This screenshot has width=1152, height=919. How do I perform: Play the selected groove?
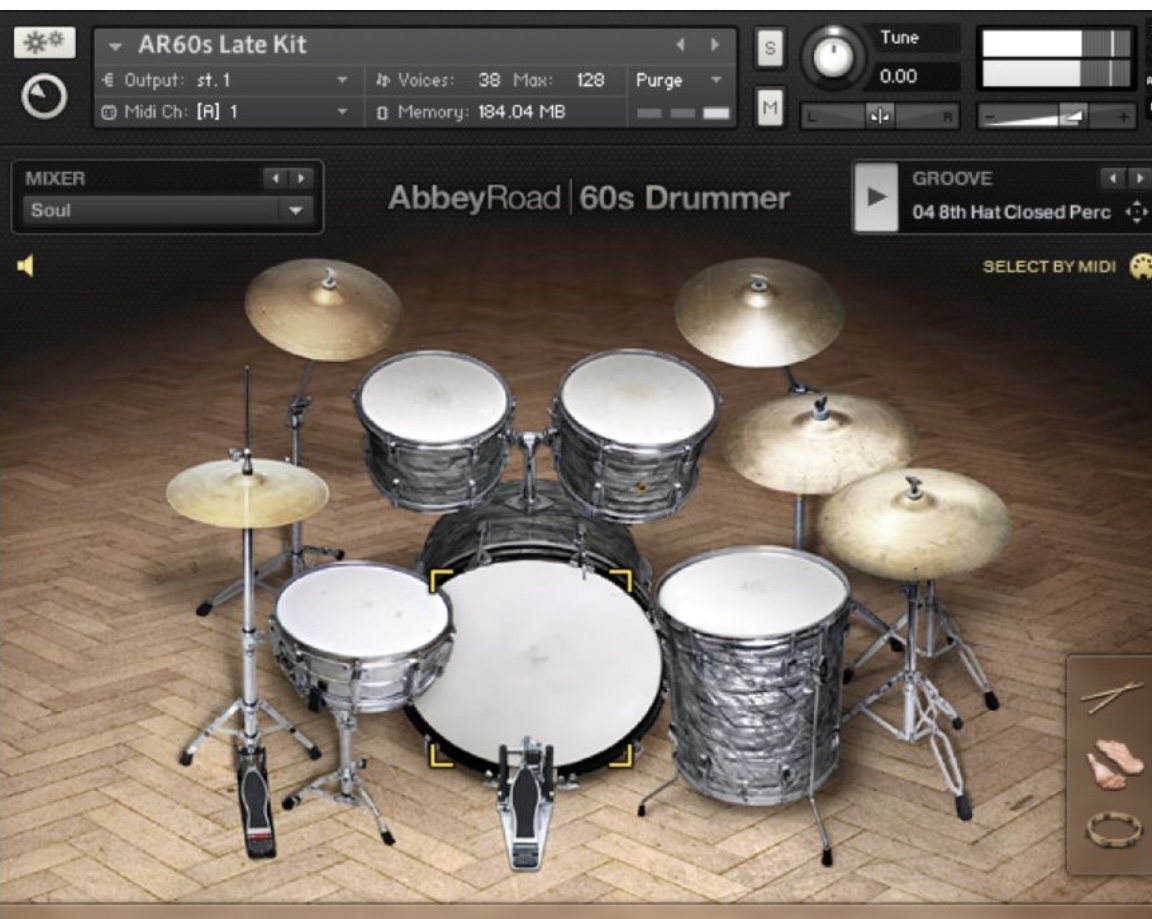pyautogui.click(x=876, y=198)
